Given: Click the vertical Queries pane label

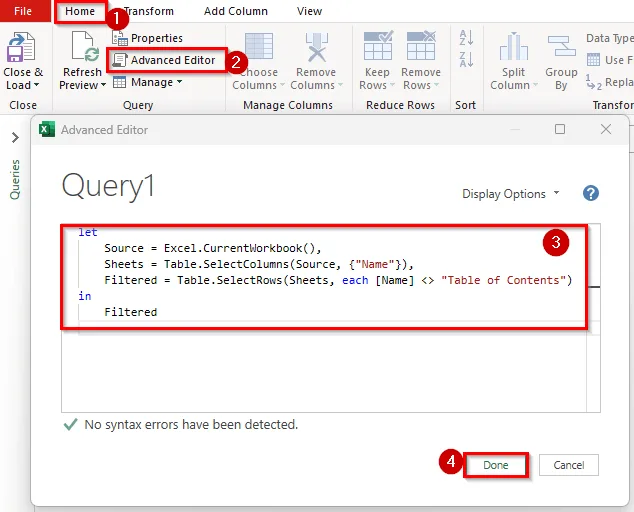Looking at the screenshot, I should point(15,180).
